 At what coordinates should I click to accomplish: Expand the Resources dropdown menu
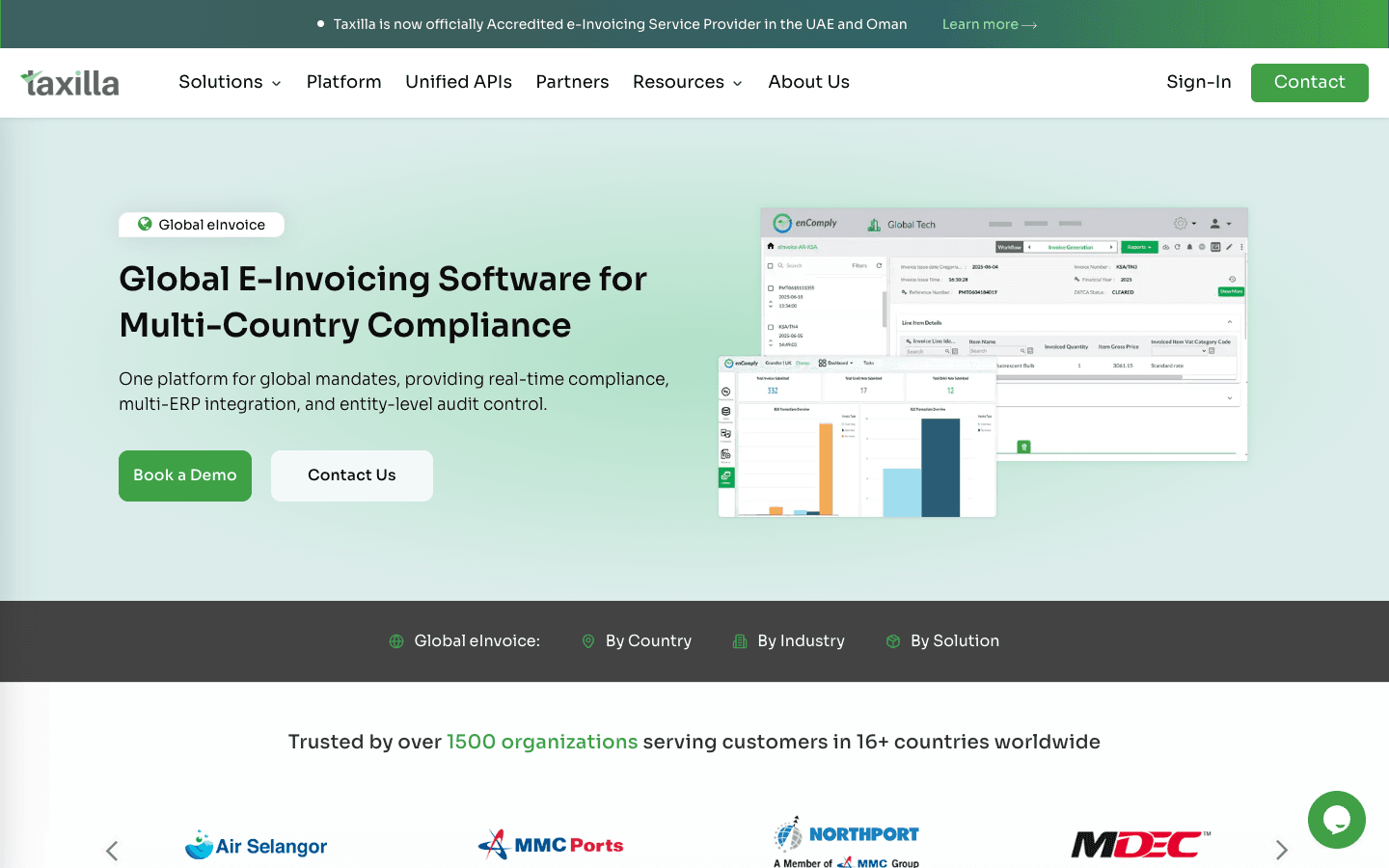tap(688, 82)
